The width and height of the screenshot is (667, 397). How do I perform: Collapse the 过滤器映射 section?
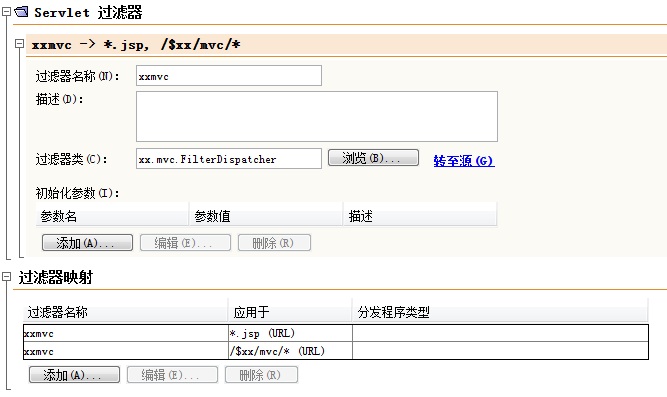pos(6,277)
